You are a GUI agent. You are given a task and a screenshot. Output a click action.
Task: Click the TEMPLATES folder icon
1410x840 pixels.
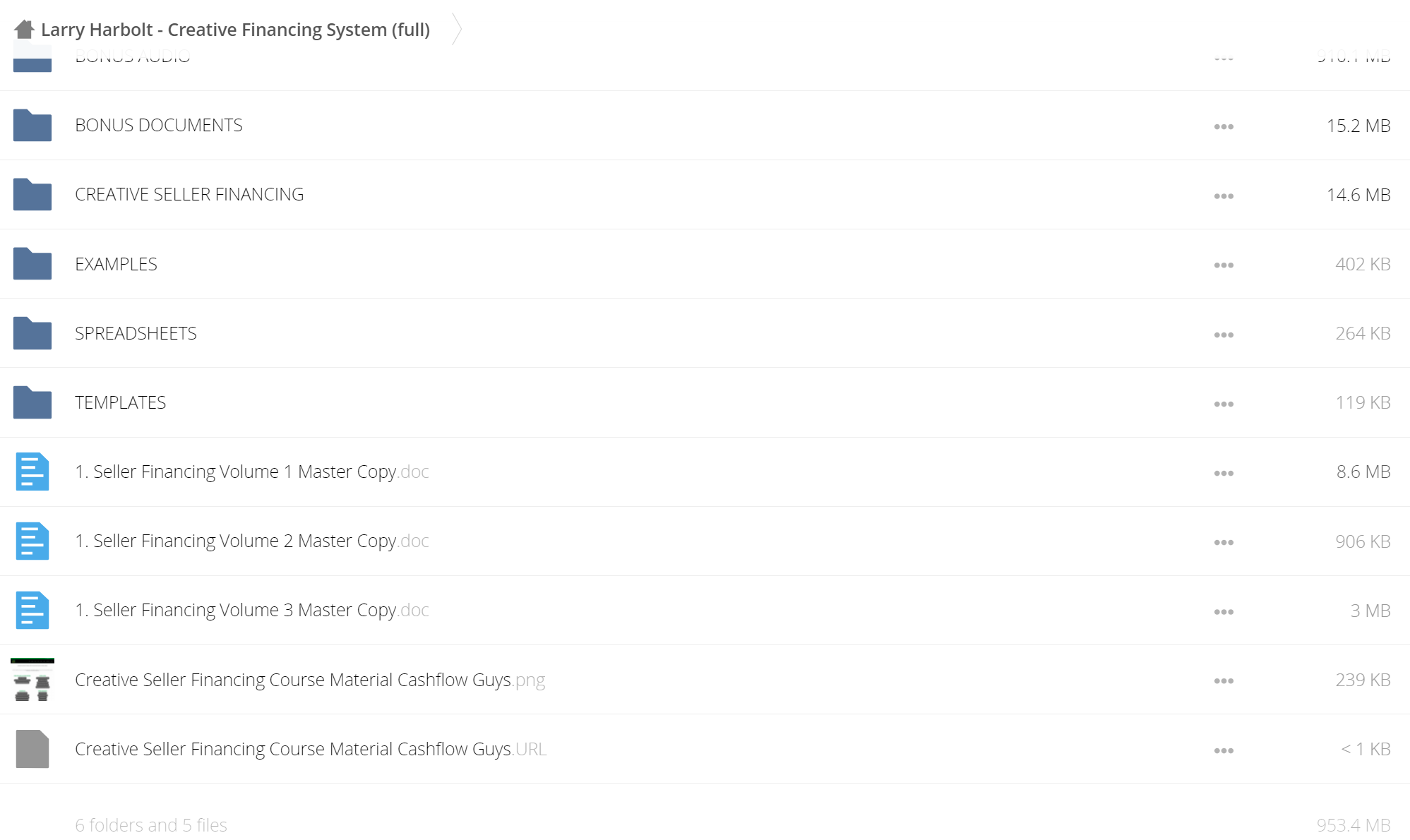32,402
